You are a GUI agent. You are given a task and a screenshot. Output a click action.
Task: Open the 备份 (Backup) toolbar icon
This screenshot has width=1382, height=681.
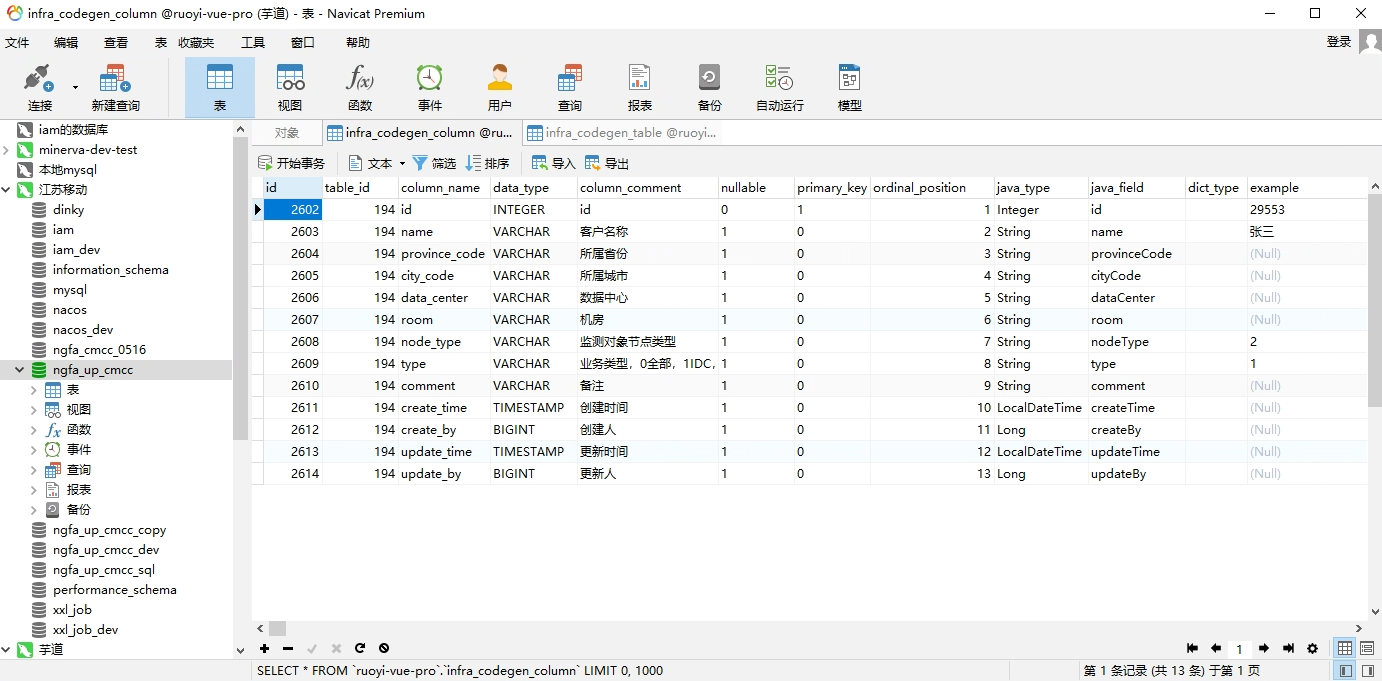pos(709,88)
